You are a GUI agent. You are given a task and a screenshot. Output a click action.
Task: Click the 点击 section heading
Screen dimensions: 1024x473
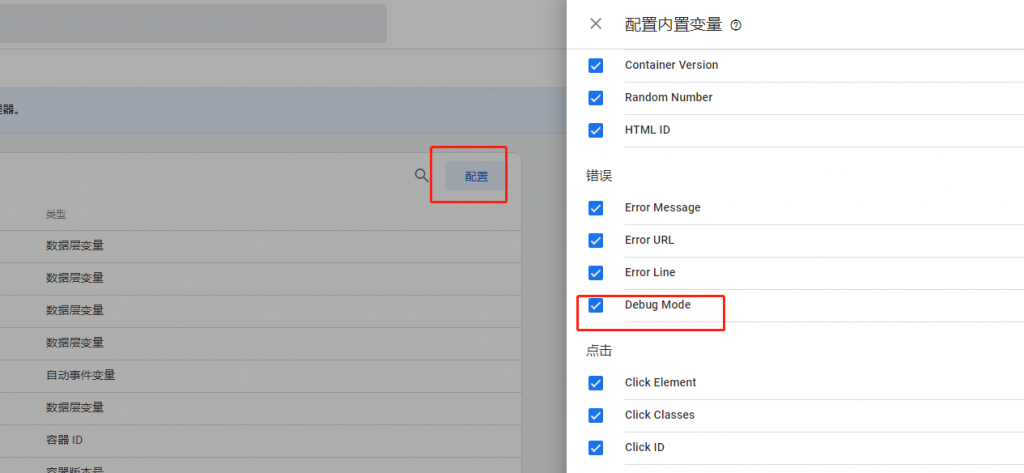[599, 351]
